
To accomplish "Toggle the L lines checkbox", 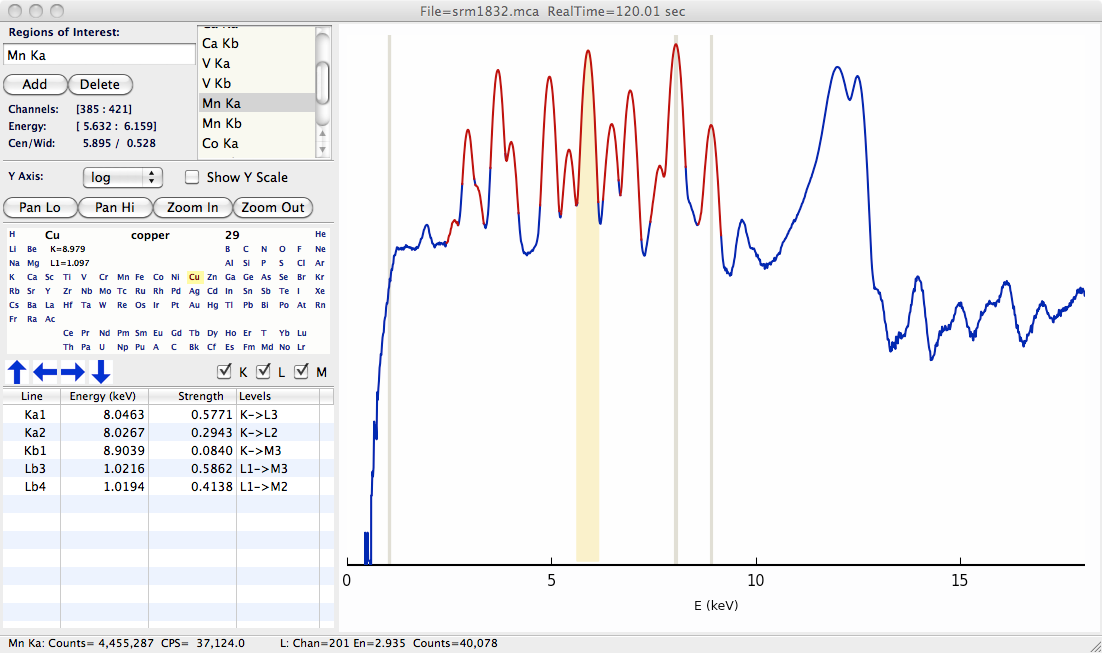I will tap(264, 372).
